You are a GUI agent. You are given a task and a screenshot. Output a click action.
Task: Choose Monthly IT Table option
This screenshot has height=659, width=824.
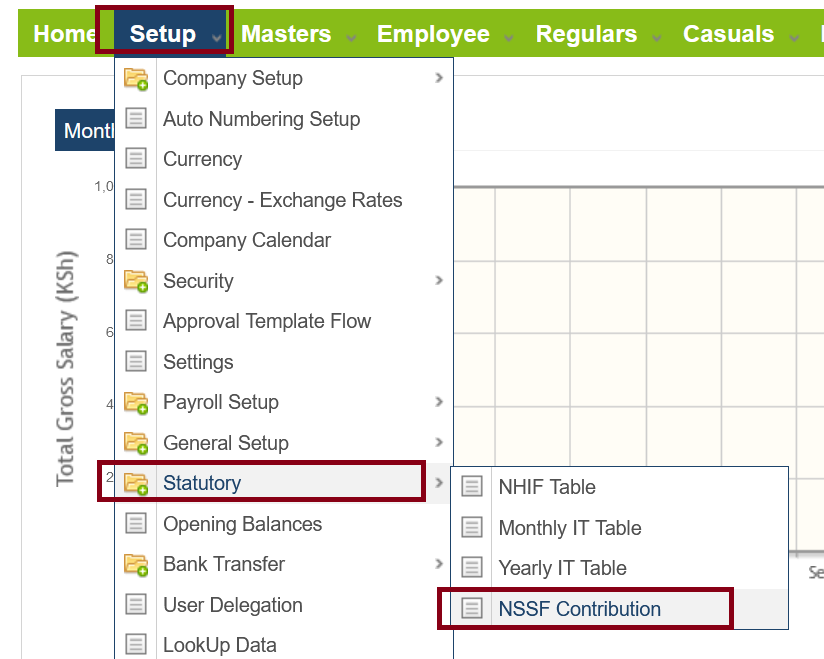click(569, 528)
